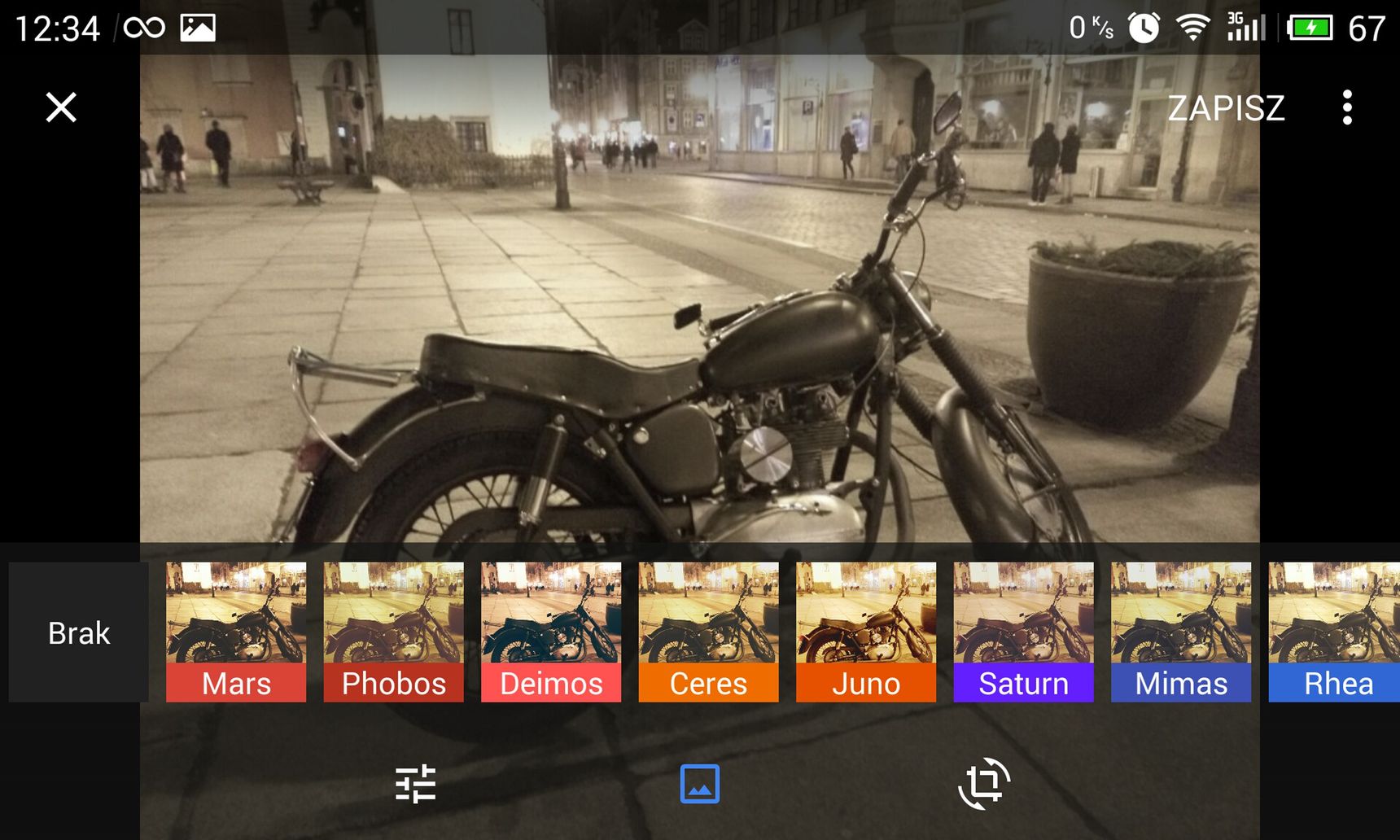Tap the alarm clock status icon
Screen dimensions: 1400x840
[x=1144, y=28]
